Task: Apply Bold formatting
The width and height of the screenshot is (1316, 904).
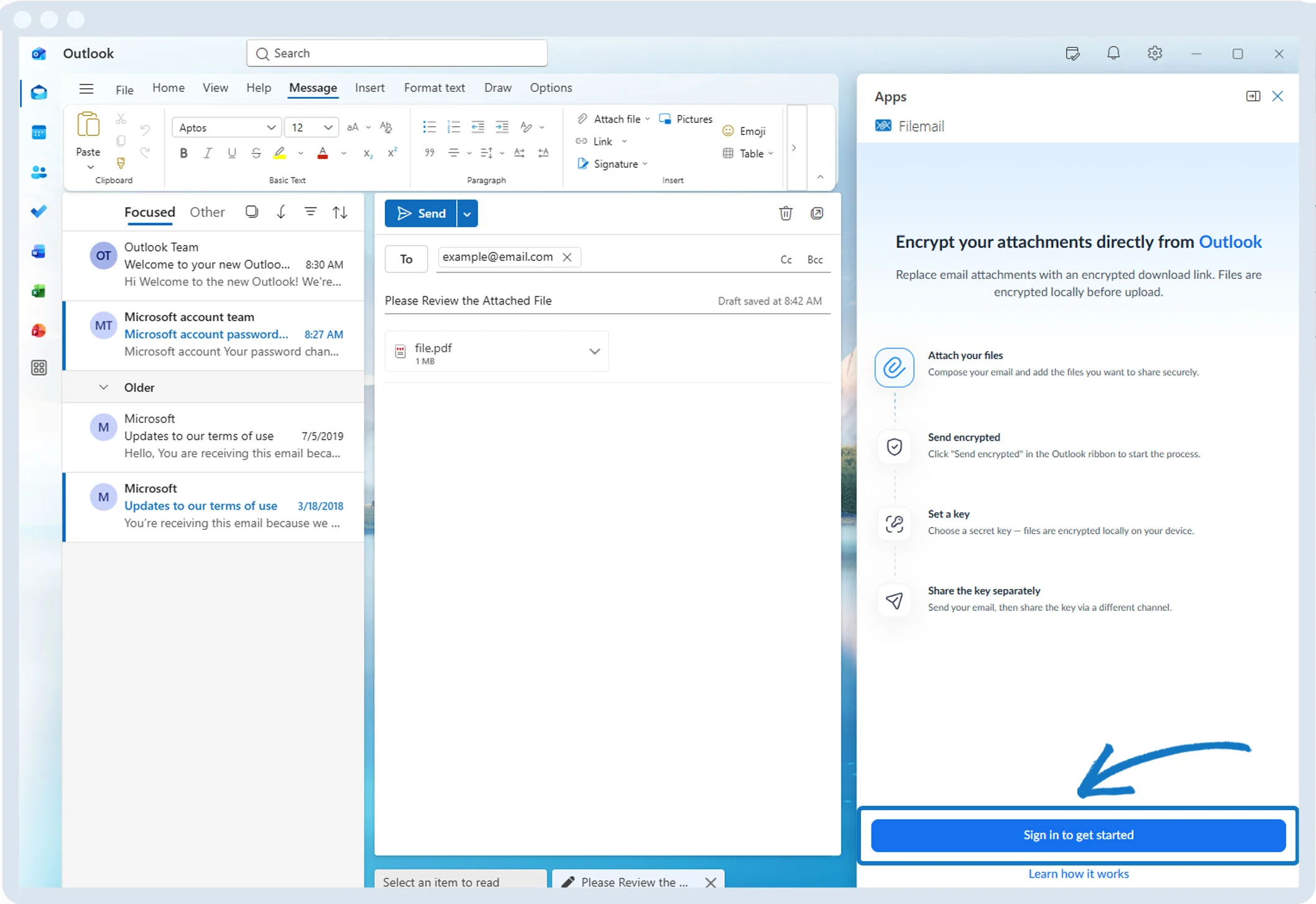Action: (183, 153)
